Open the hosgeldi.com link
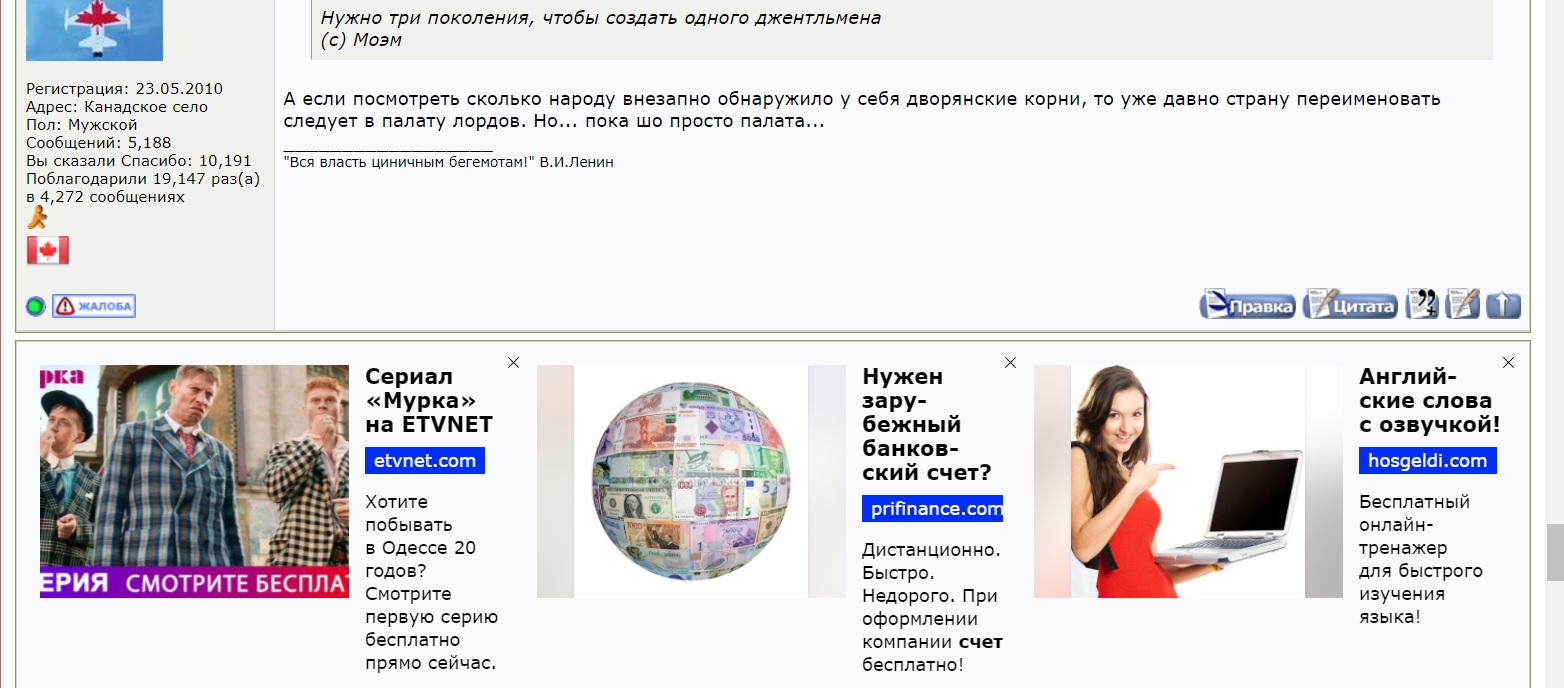Image resolution: width=1564 pixels, height=689 pixels. pyautogui.click(x=1427, y=461)
